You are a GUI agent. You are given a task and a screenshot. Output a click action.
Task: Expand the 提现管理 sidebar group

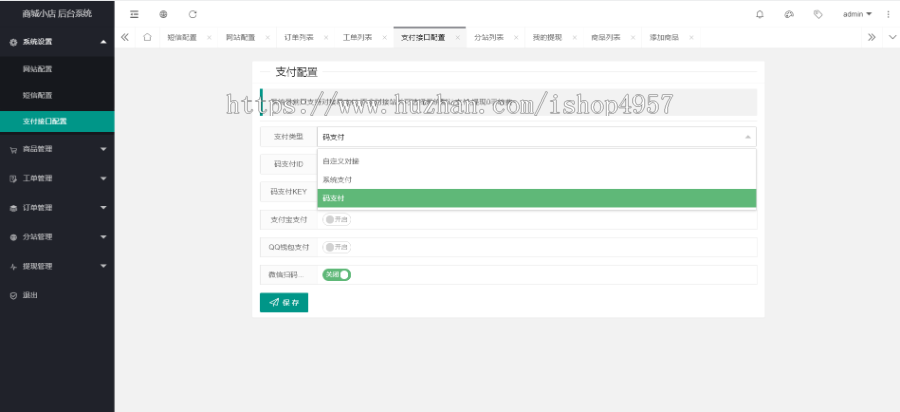[103, 266]
